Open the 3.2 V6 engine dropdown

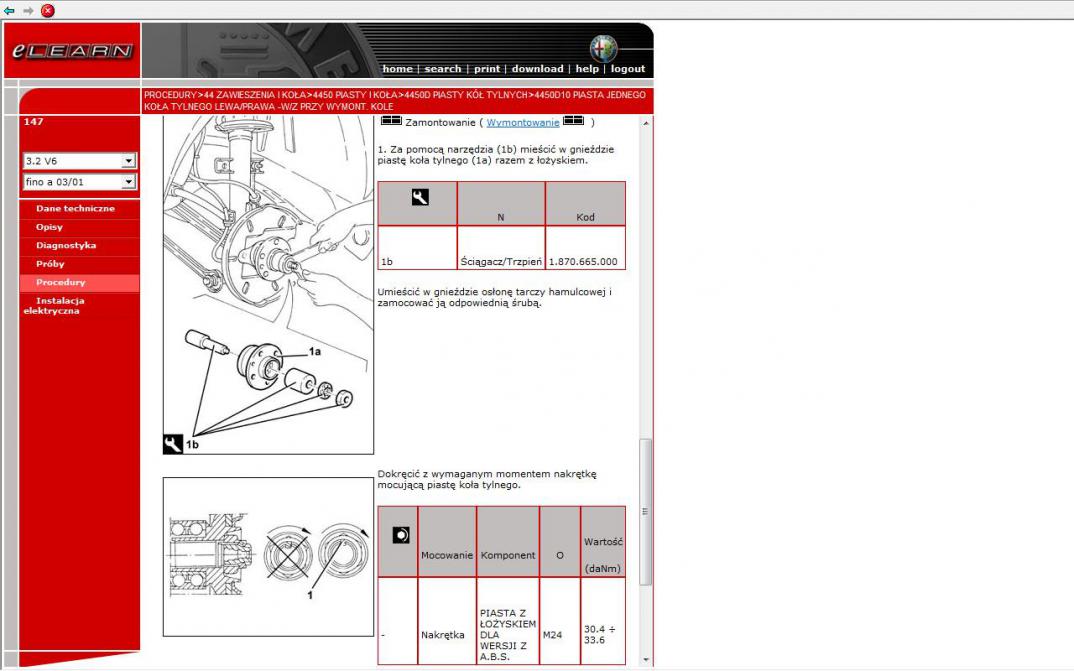click(x=80, y=161)
